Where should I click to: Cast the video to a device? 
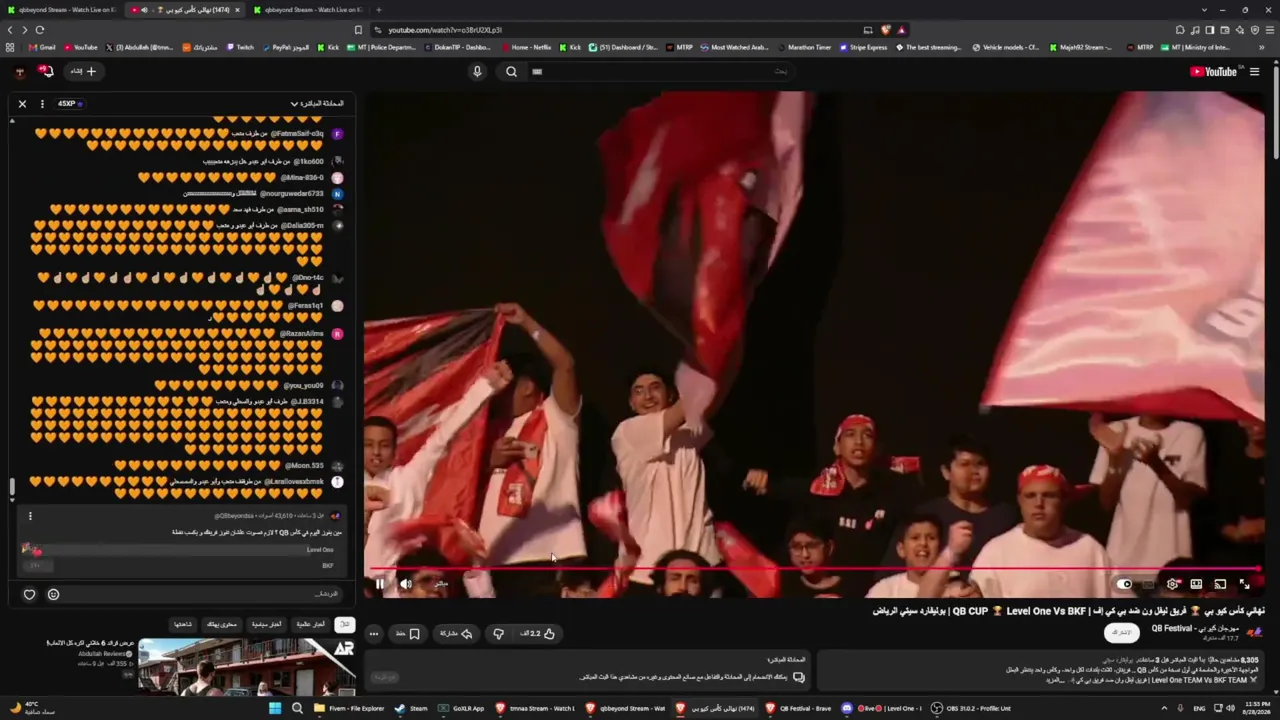click(1220, 584)
